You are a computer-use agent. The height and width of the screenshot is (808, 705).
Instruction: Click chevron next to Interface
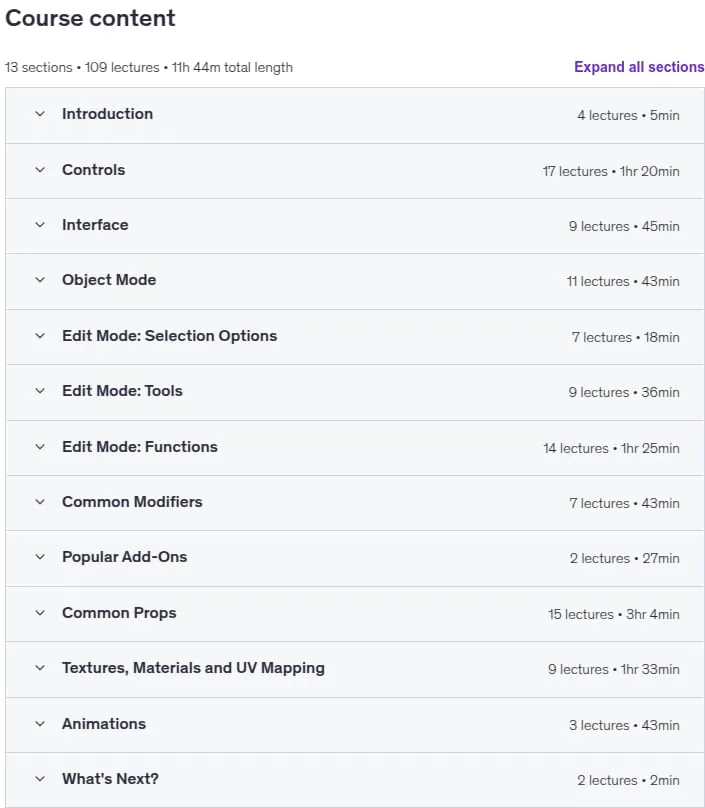click(x=40, y=225)
